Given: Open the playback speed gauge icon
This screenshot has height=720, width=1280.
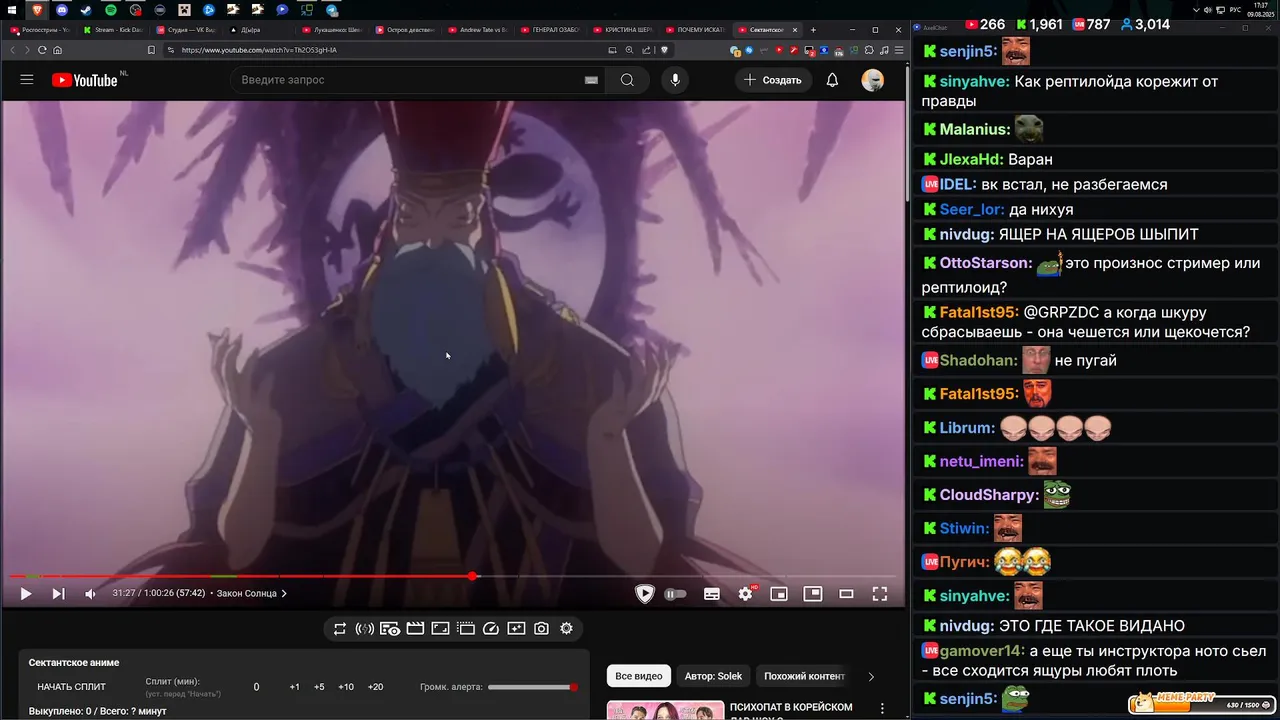Looking at the screenshot, I should click(x=491, y=629).
